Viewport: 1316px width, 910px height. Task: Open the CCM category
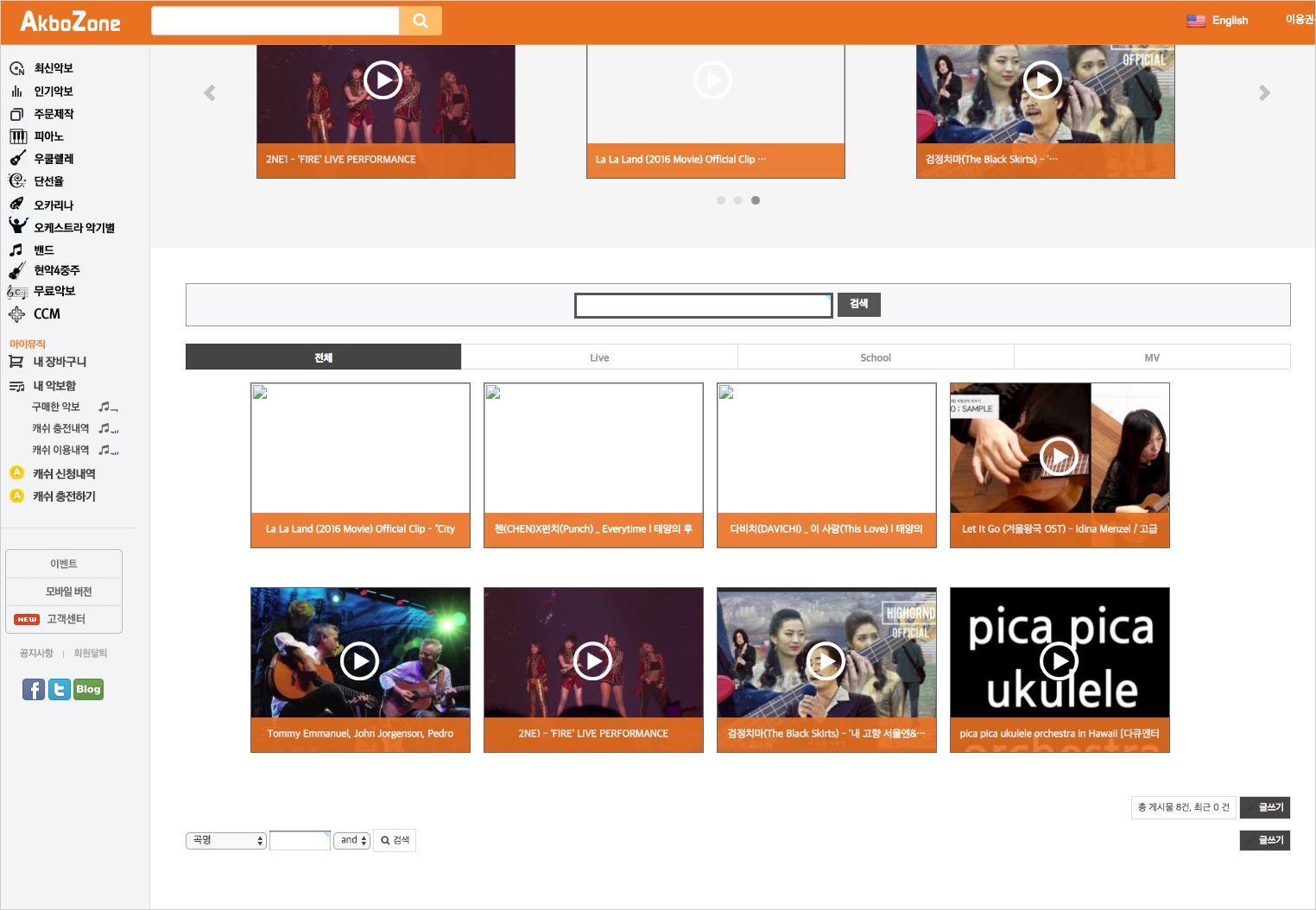coord(47,314)
